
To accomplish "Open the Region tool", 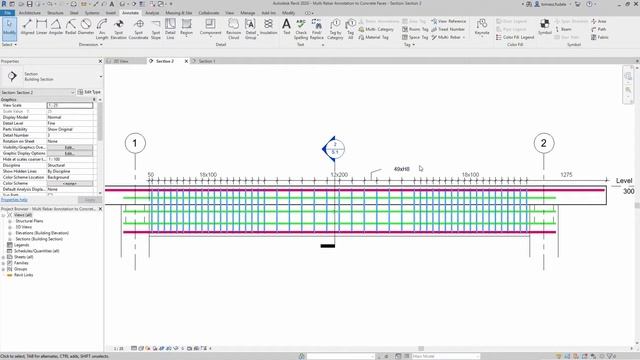I will point(187,27).
